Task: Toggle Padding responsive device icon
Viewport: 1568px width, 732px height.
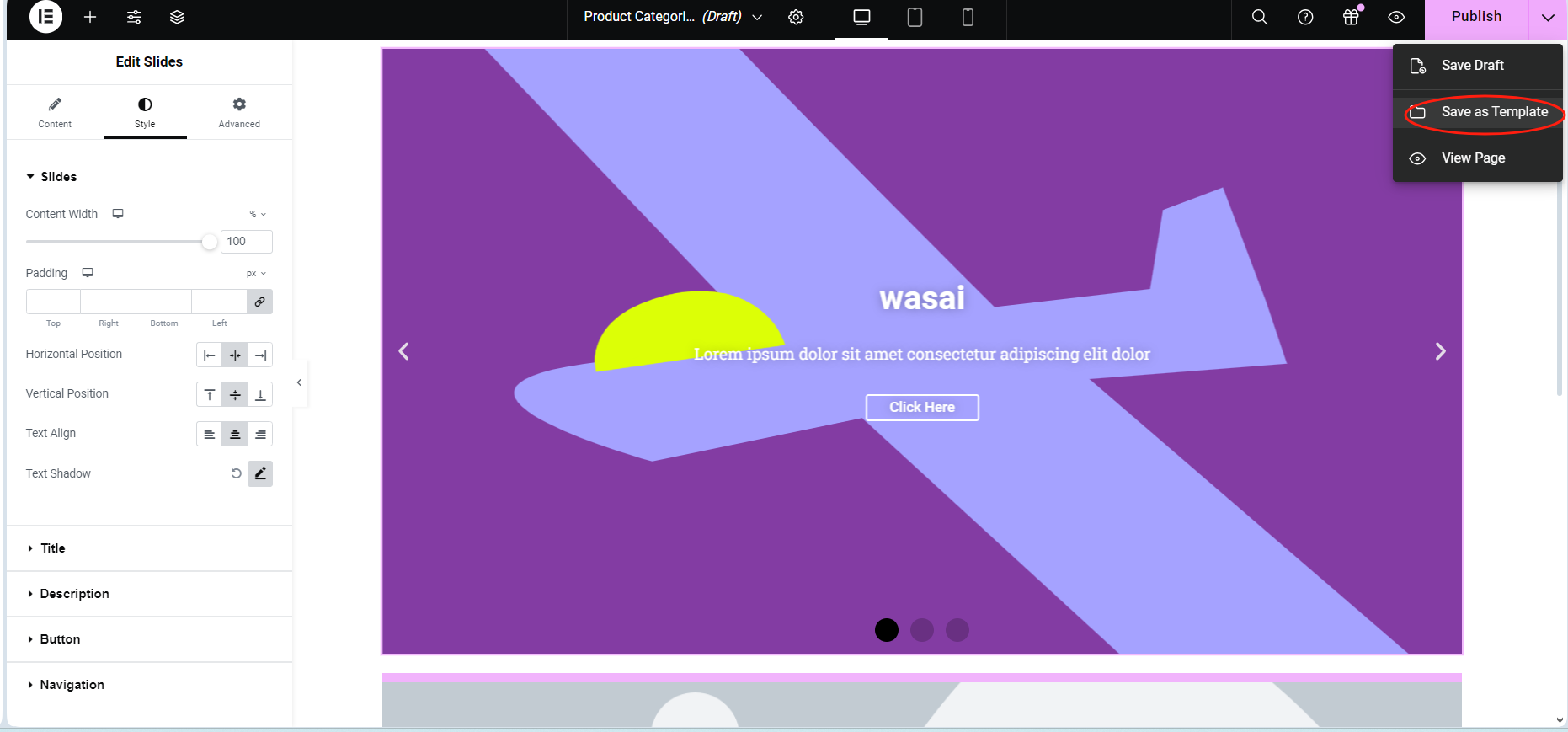Action: coord(88,273)
